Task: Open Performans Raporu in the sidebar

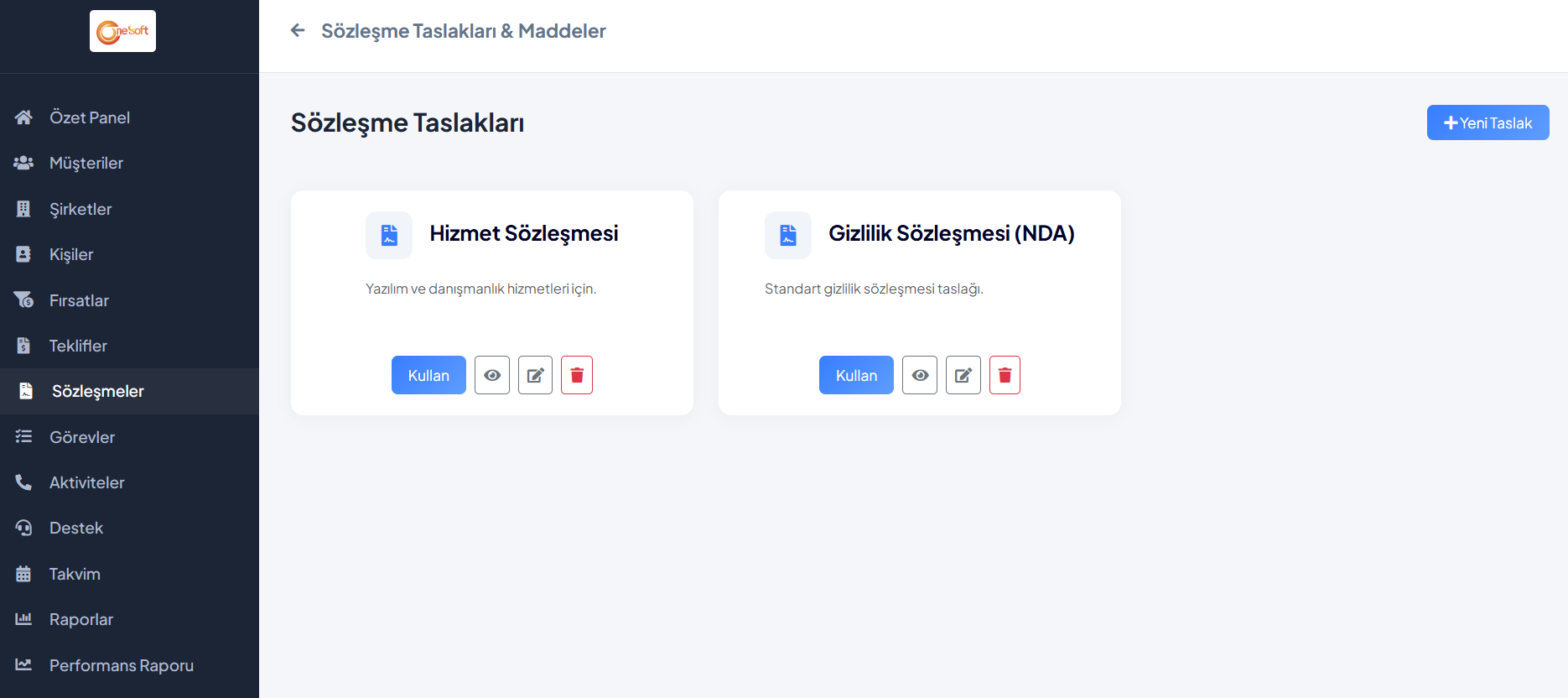Action: 121,665
